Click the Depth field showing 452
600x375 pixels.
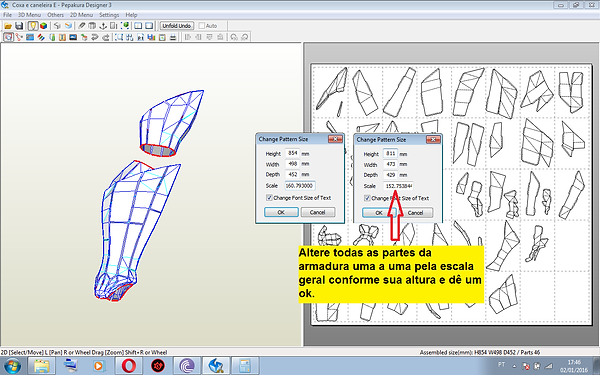pos(292,174)
